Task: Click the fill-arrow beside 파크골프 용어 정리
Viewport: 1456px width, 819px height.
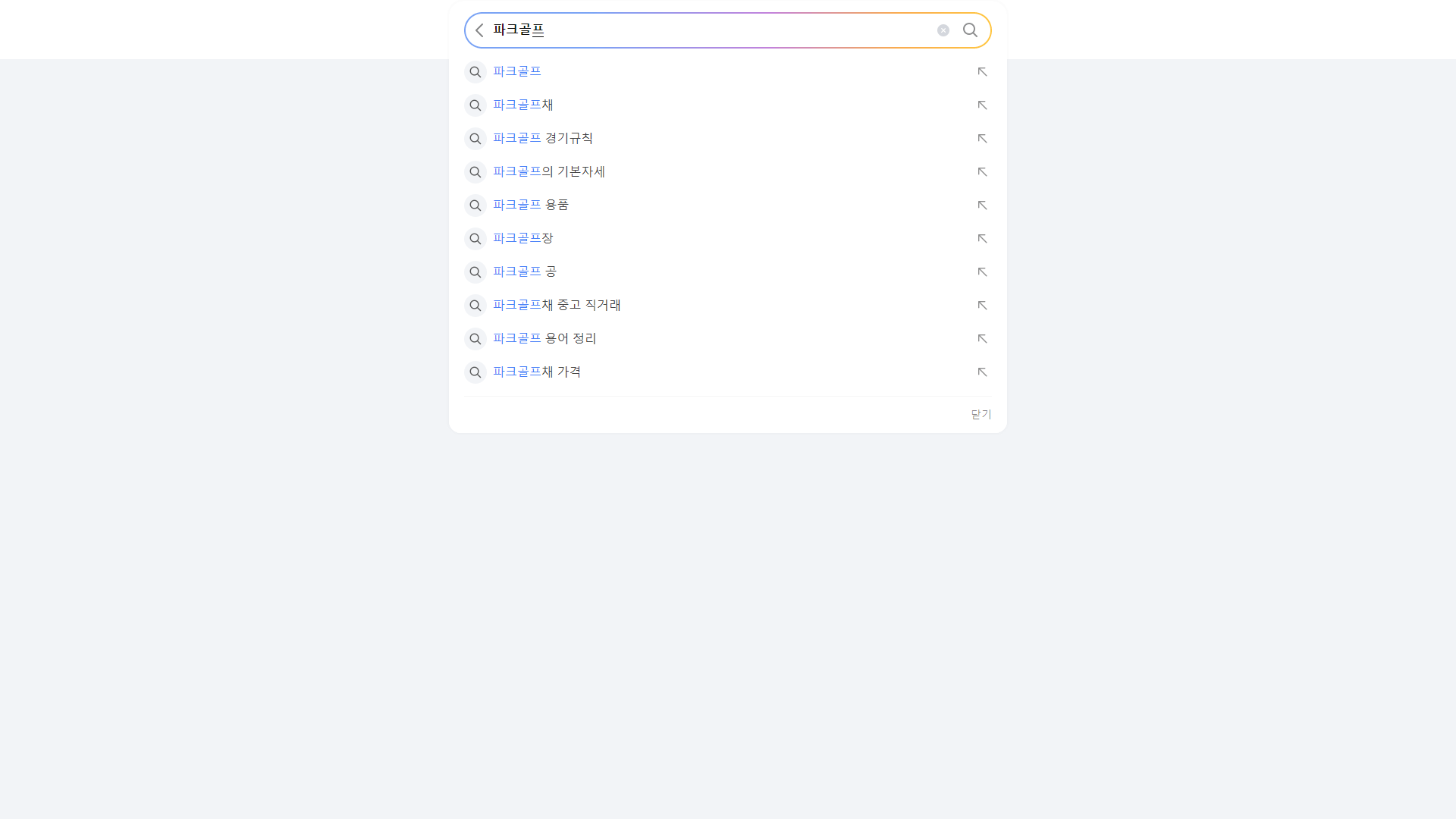Action: (x=981, y=338)
